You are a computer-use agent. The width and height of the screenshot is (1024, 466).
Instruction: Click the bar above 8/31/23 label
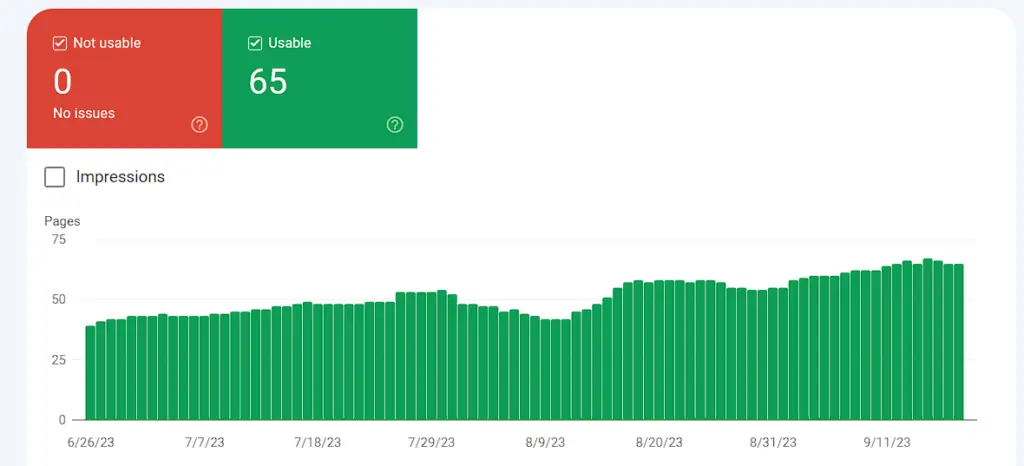773,354
